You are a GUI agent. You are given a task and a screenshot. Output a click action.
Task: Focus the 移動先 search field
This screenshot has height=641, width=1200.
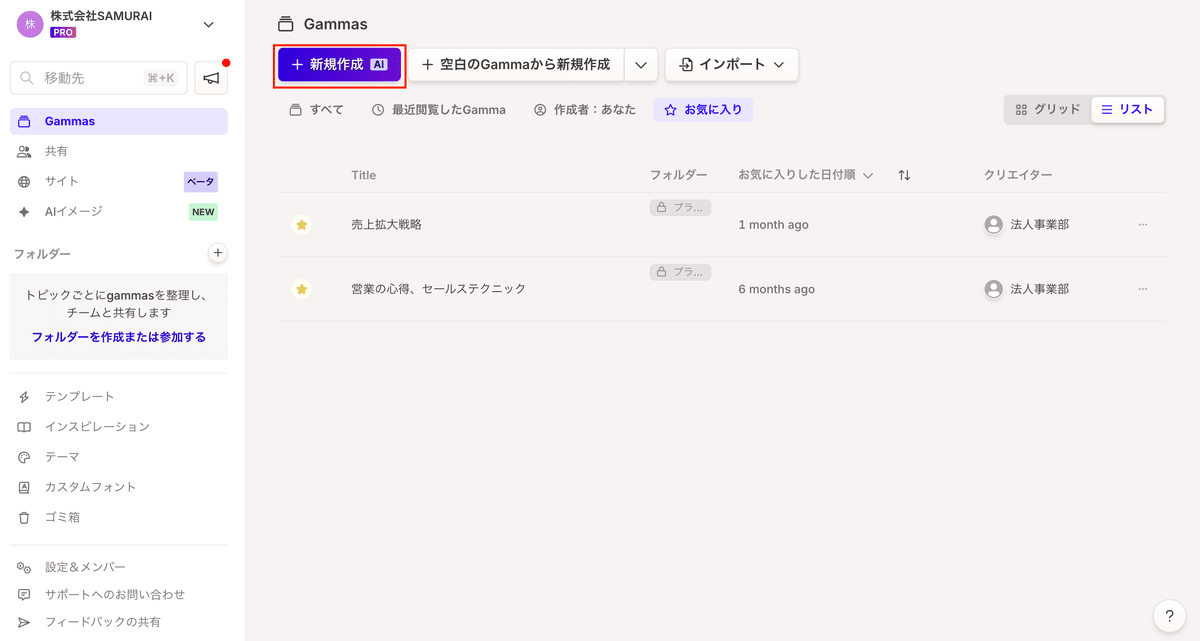click(x=99, y=78)
